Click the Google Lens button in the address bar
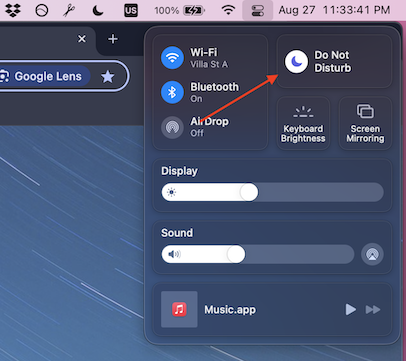 [45, 76]
